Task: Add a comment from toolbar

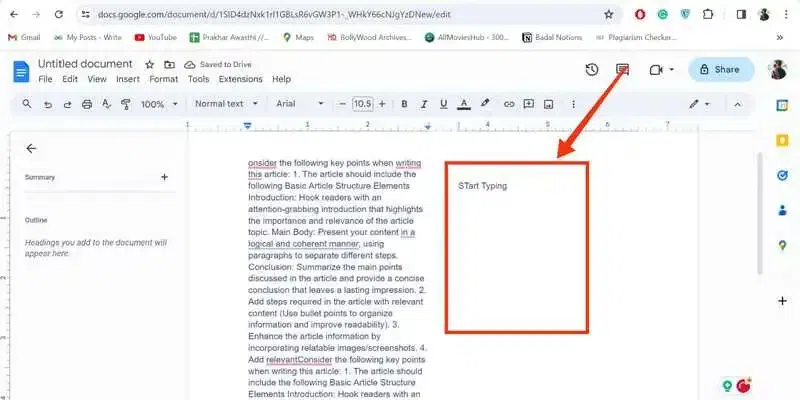Action: pos(529,104)
